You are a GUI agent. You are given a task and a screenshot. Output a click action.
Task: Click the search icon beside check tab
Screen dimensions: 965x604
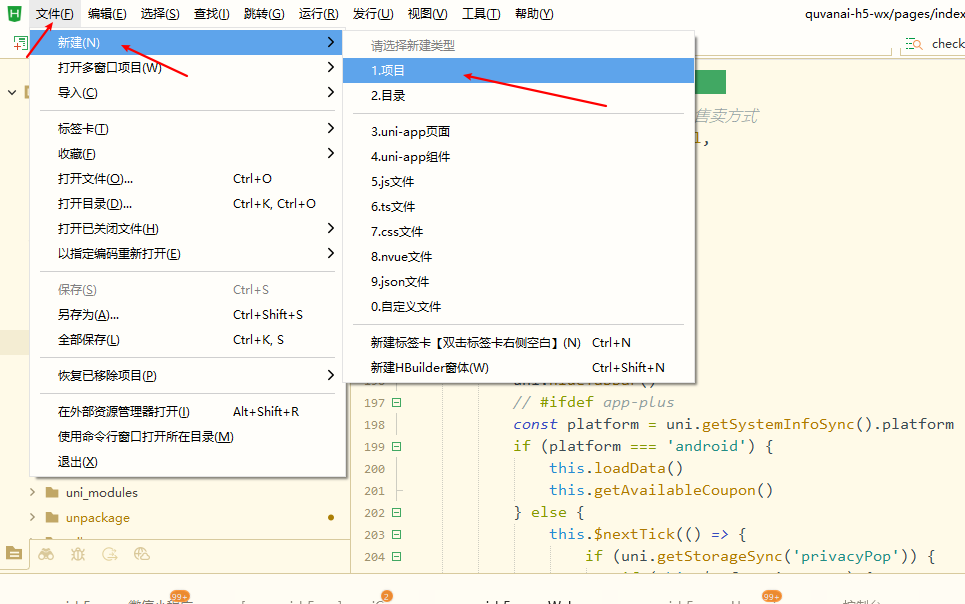913,44
